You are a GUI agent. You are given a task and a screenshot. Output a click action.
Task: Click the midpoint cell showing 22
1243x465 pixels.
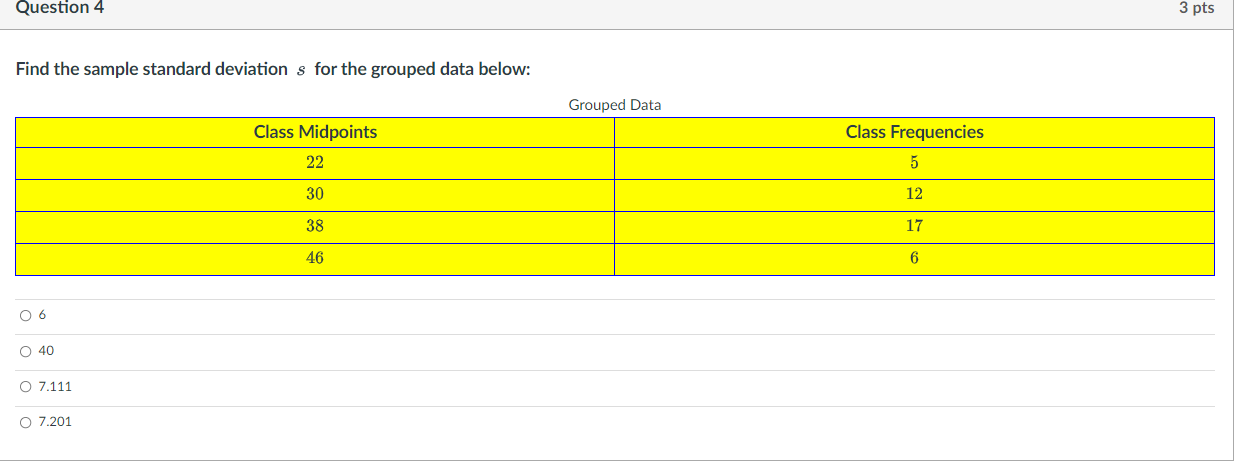tap(315, 163)
